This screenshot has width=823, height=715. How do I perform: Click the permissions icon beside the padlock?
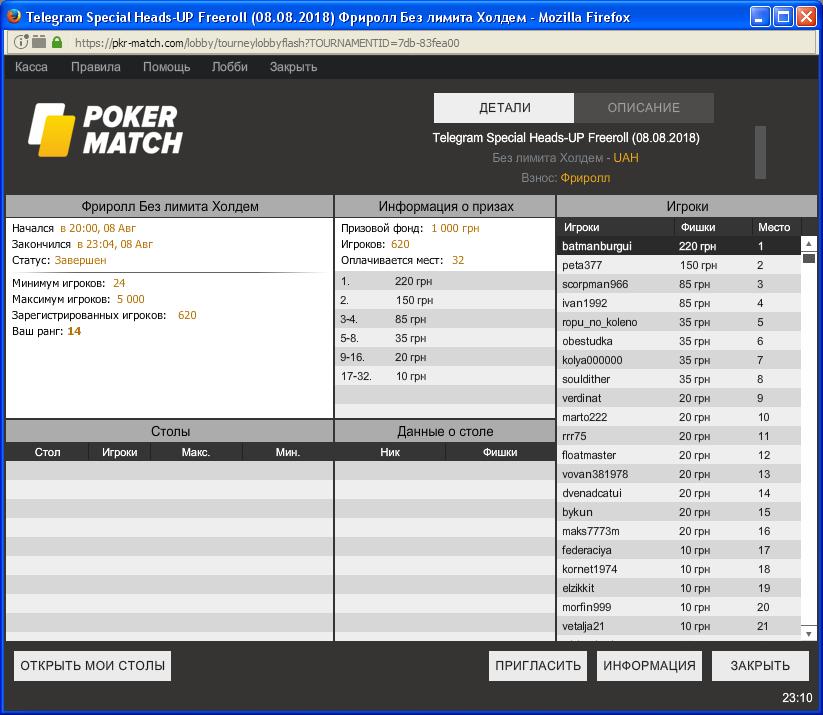click(x=39, y=41)
